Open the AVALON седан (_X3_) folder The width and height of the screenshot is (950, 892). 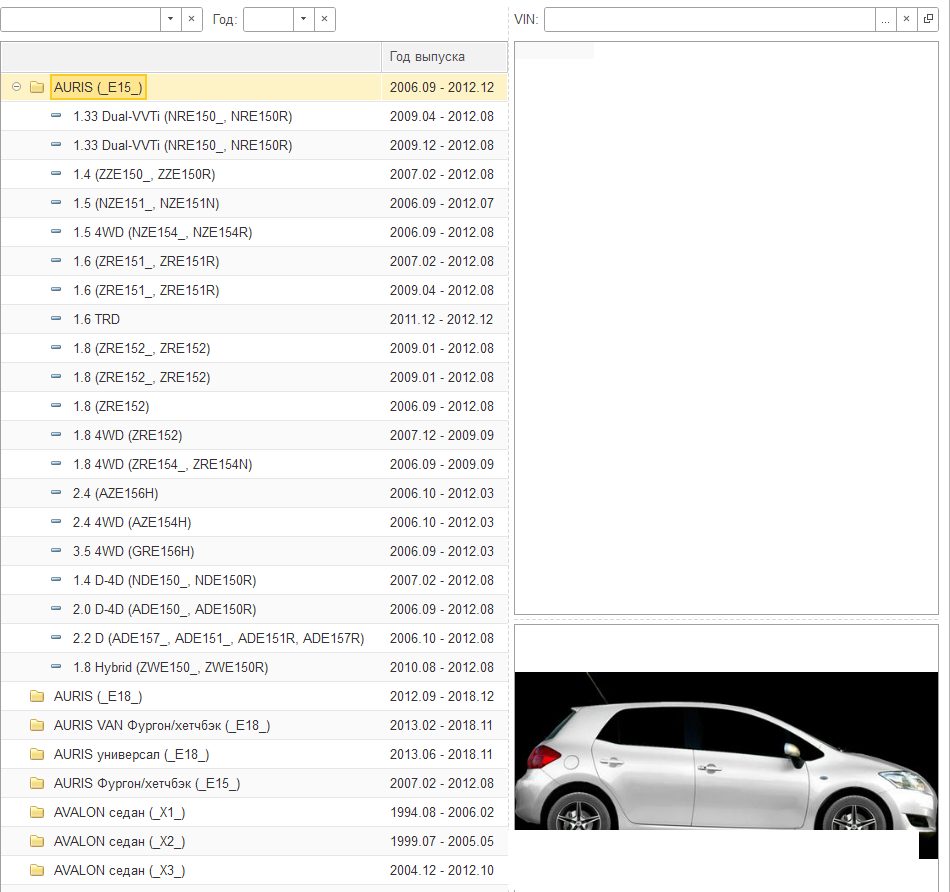pos(37,871)
